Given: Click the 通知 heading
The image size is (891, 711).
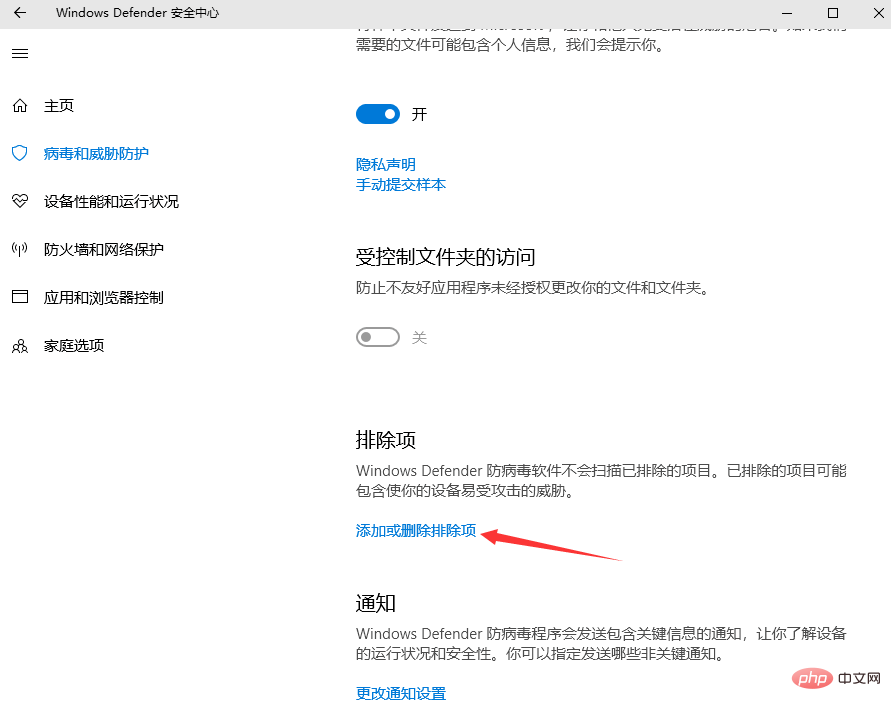Looking at the screenshot, I should (376, 603).
